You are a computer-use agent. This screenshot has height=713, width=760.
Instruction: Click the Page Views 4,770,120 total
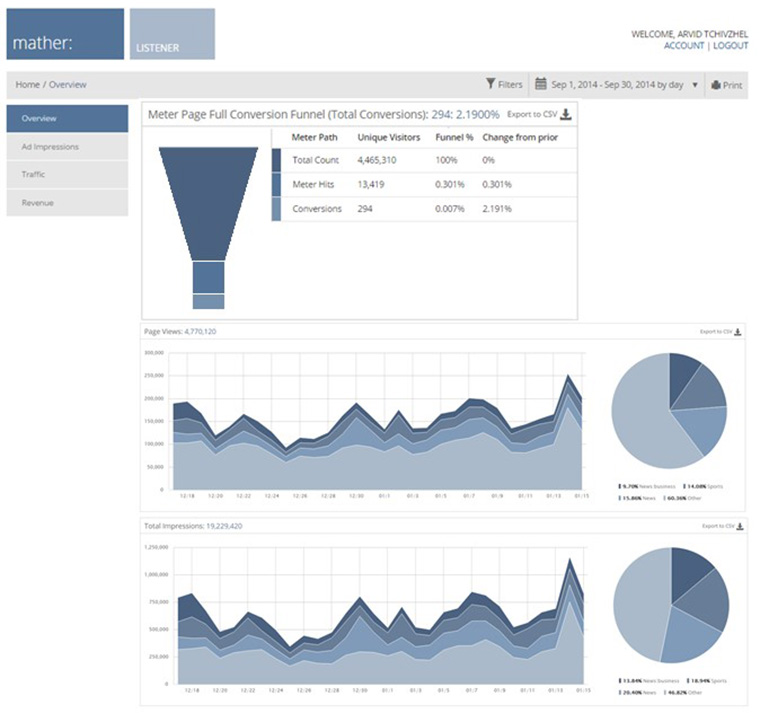click(x=200, y=332)
